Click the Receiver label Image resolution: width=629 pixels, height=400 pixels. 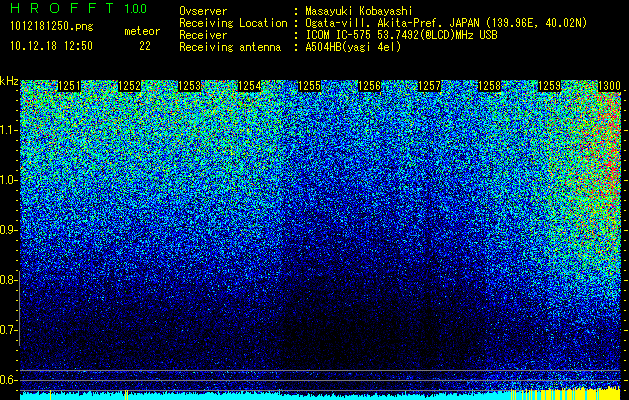(x=203, y=35)
